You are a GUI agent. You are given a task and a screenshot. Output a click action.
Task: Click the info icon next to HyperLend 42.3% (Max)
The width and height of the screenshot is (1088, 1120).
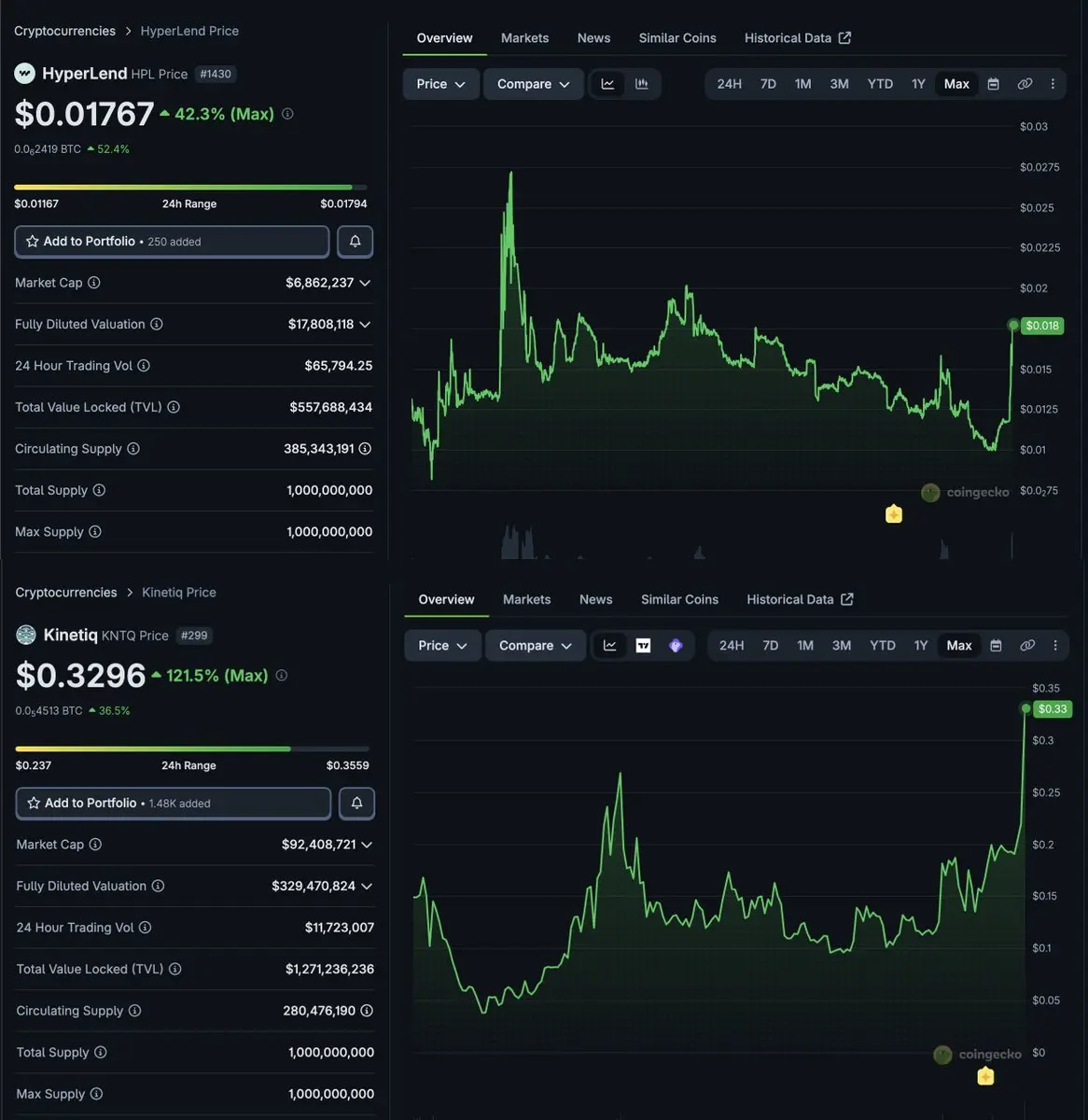(287, 114)
